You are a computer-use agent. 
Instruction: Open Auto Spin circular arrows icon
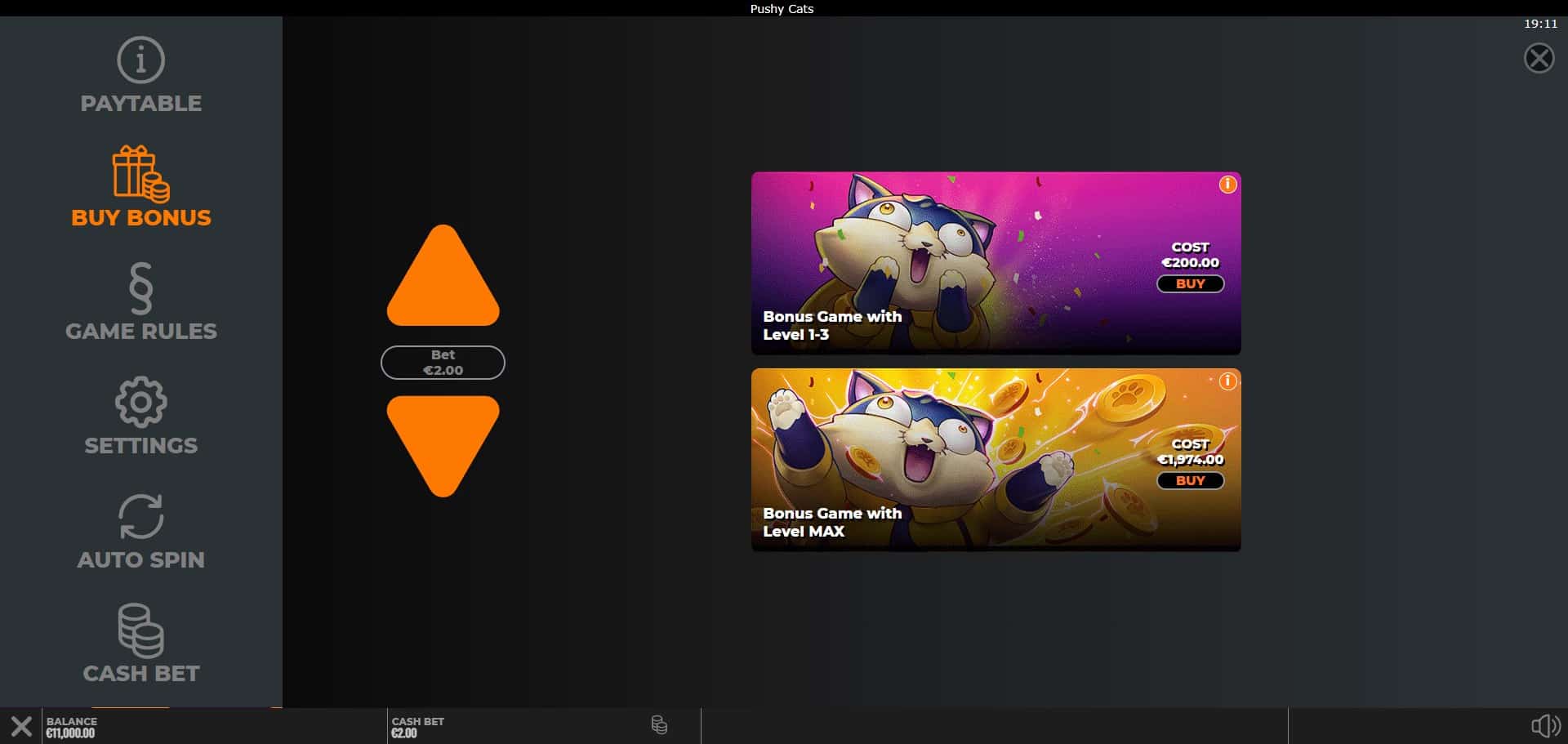pyautogui.click(x=140, y=516)
